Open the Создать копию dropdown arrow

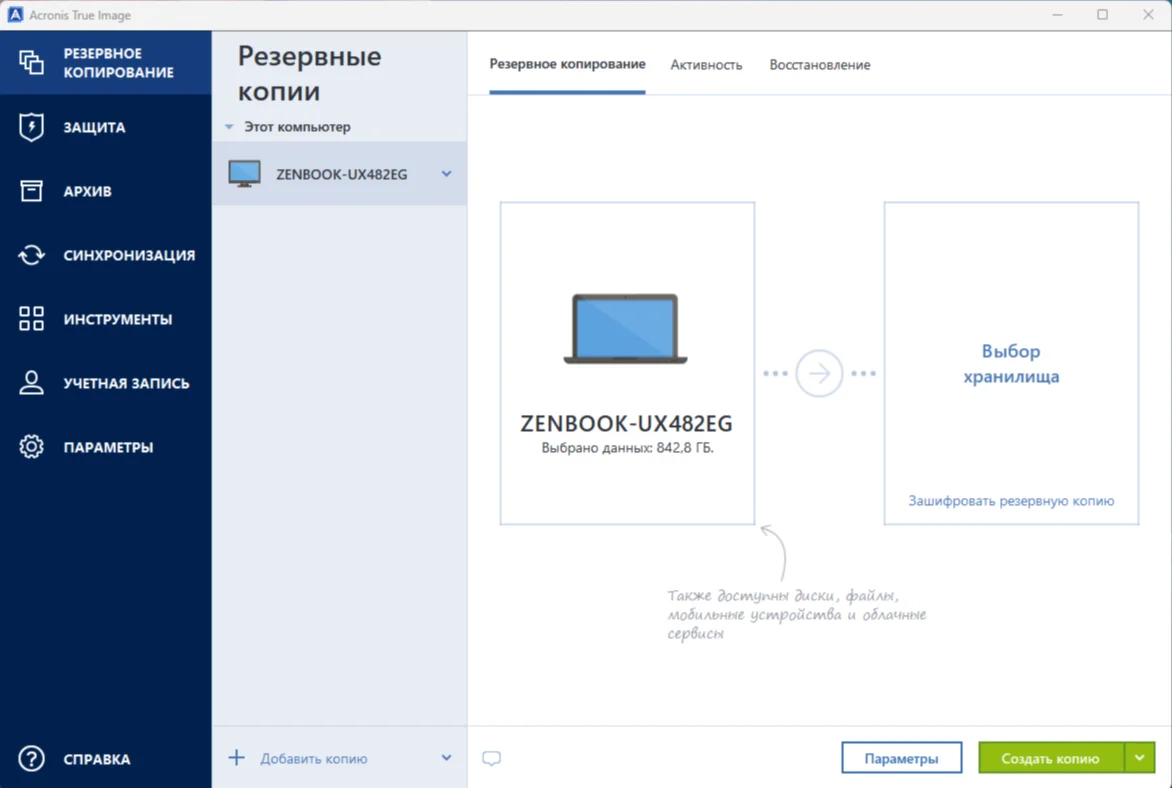coord(1140,758)
